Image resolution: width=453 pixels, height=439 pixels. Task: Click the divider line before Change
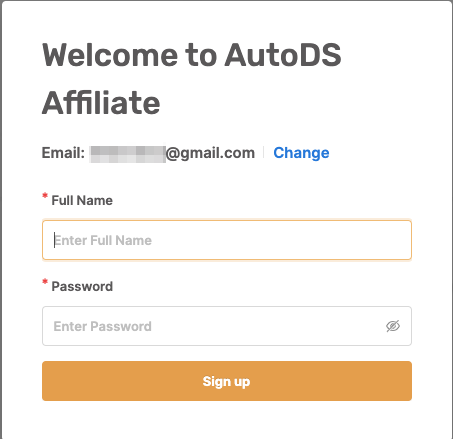pos(264,153)
